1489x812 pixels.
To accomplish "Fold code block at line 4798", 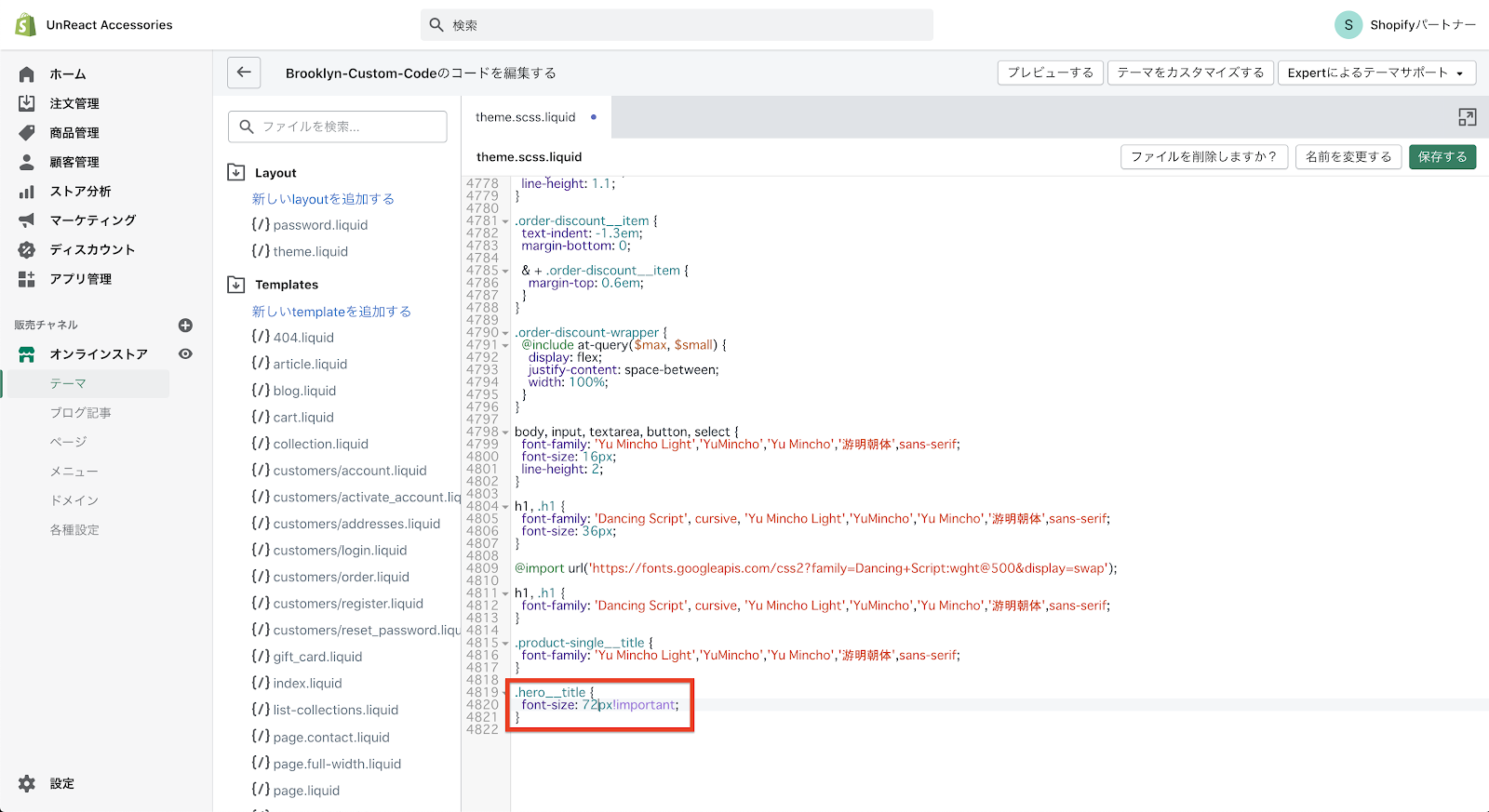I will pyautogui.click(x=505, y=433).
